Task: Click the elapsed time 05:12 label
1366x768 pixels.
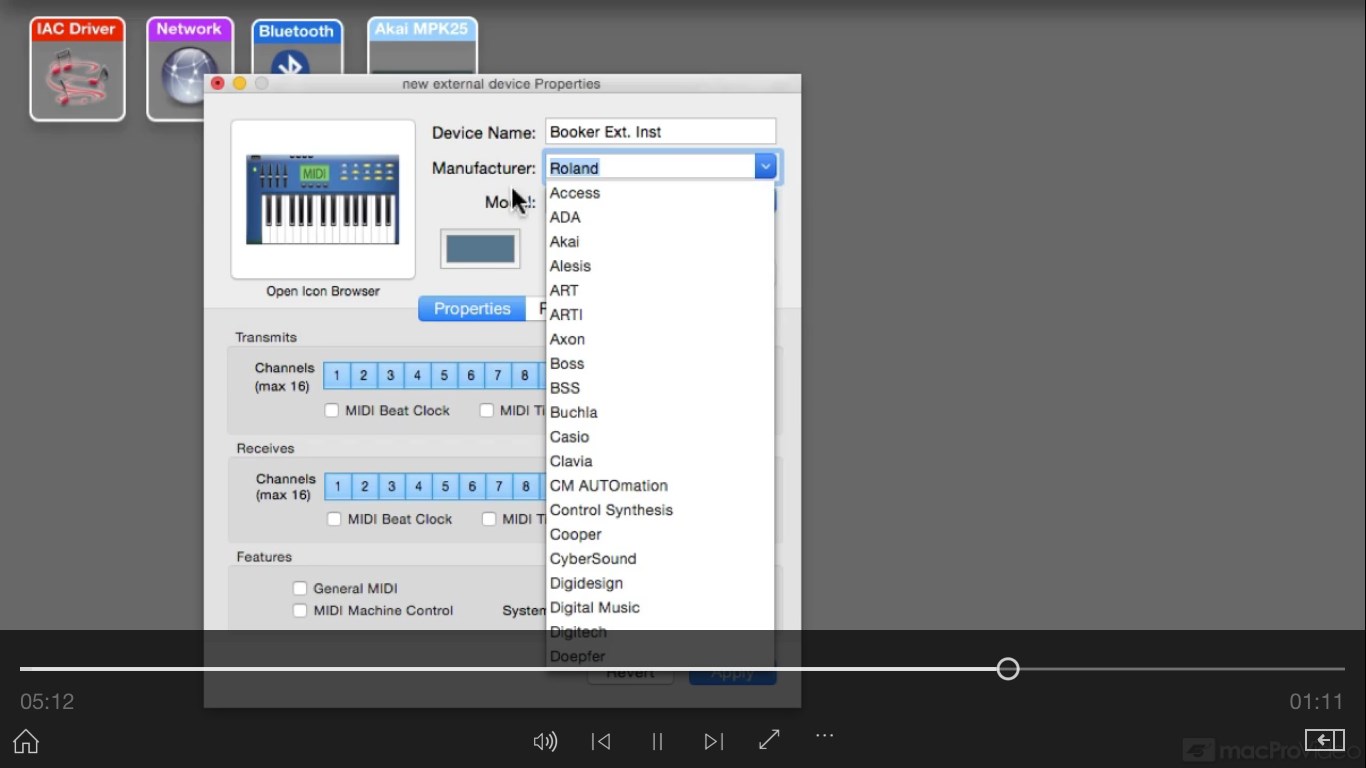Action: click(47, 702)
